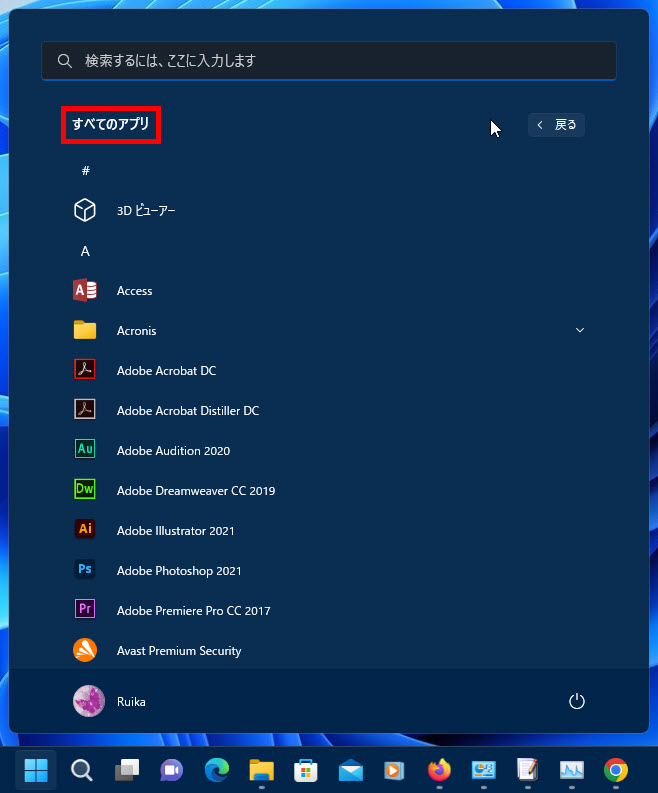The width and height of the screenshot is (658, 793).
Task: Click the letter A section header
Action: [85, 251]
